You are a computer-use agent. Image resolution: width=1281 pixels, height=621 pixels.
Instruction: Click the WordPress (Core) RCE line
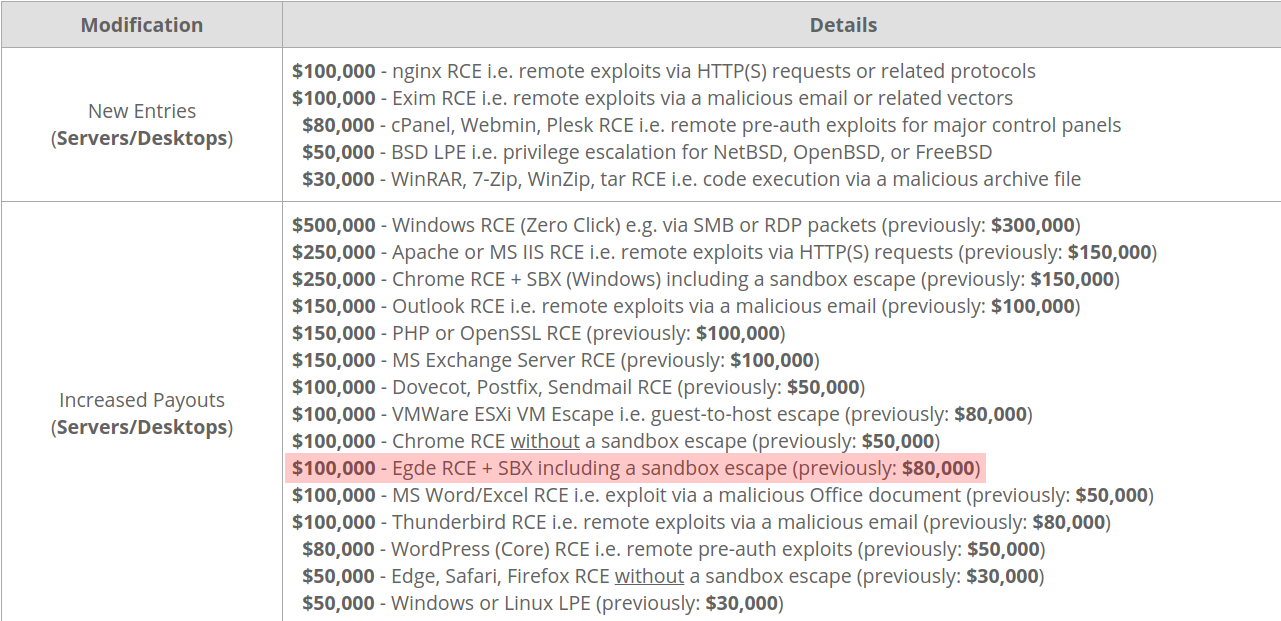pyautogui.click(x=673, y=549)
